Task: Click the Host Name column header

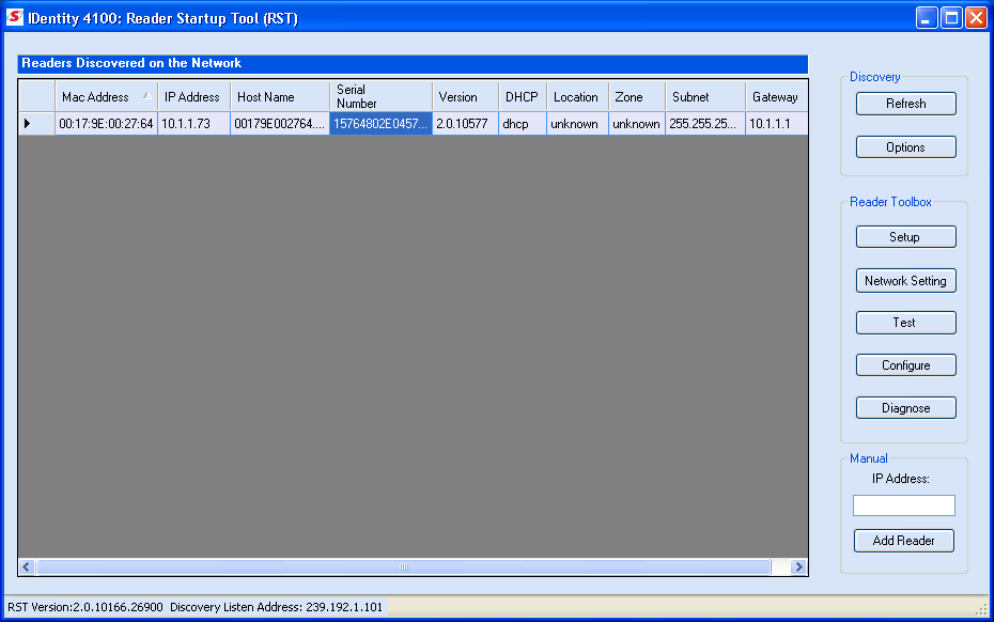Action: 280,97
